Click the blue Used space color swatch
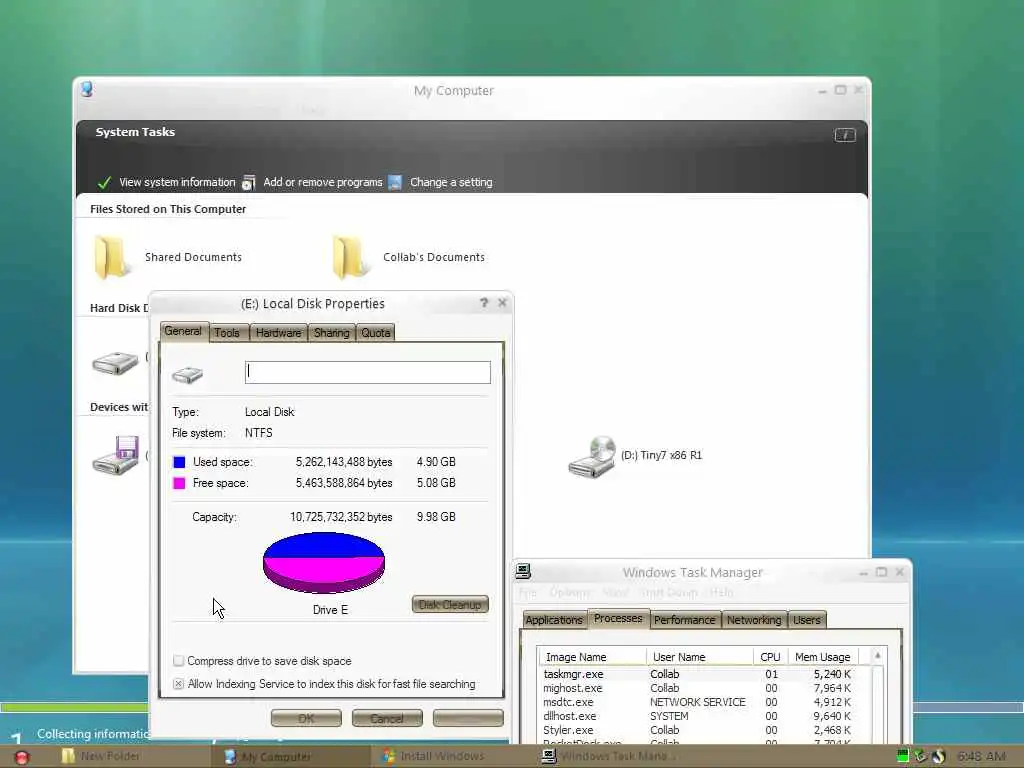The image size is (1024, 768). [x=179, y=462]
